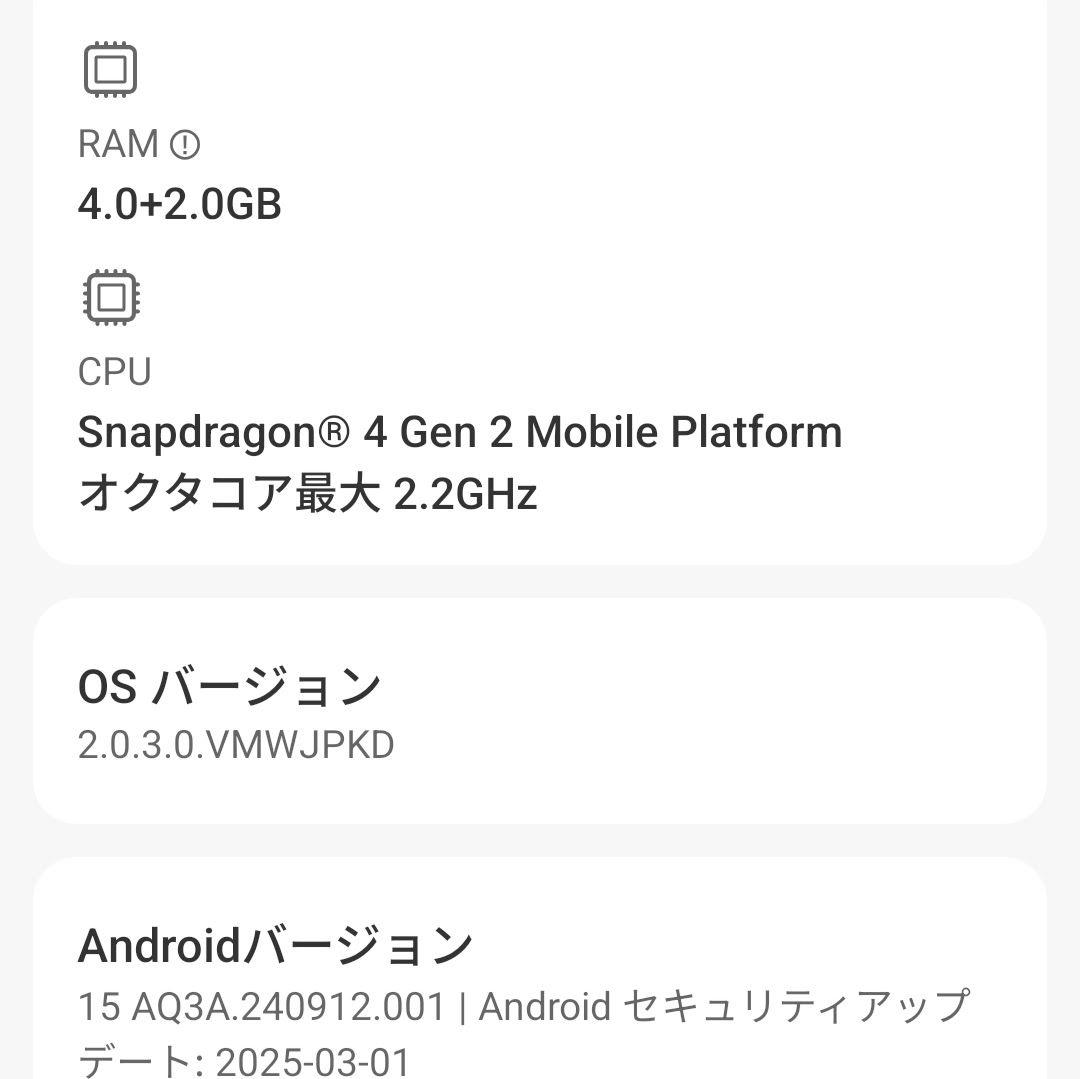The height and width of the screenshot is (1079, 1080).
Task: Open the OS バージョン card
Action: coord(540,710)
